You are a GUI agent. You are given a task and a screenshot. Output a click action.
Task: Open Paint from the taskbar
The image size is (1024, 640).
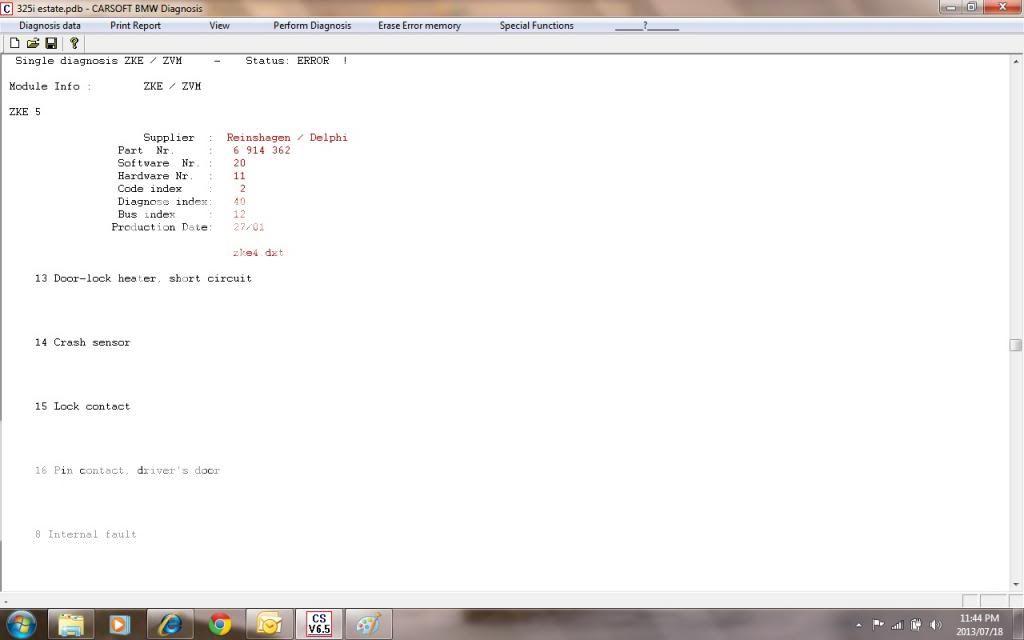point(368,624)
